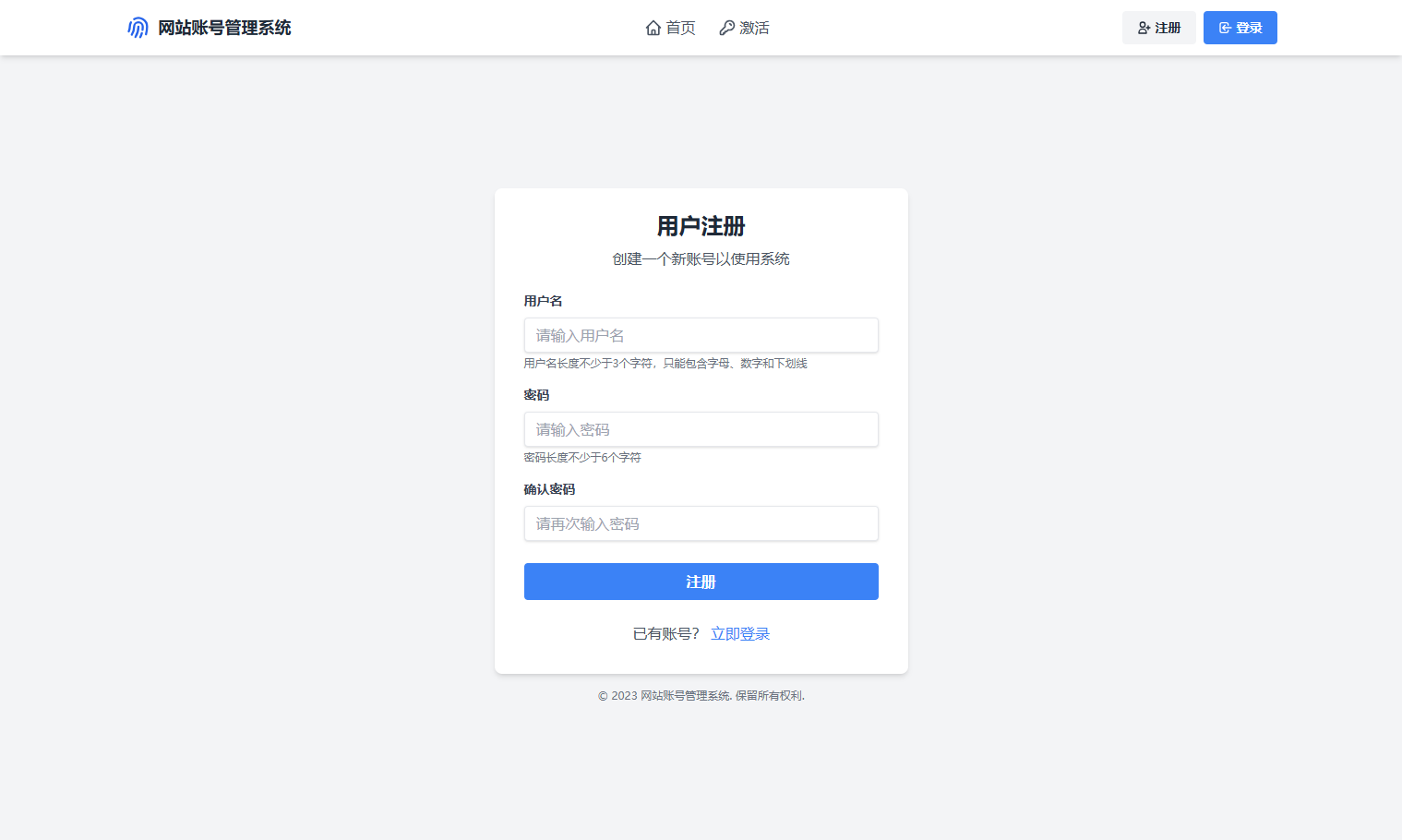Click the footer copyright text

(x=701, y=696)
